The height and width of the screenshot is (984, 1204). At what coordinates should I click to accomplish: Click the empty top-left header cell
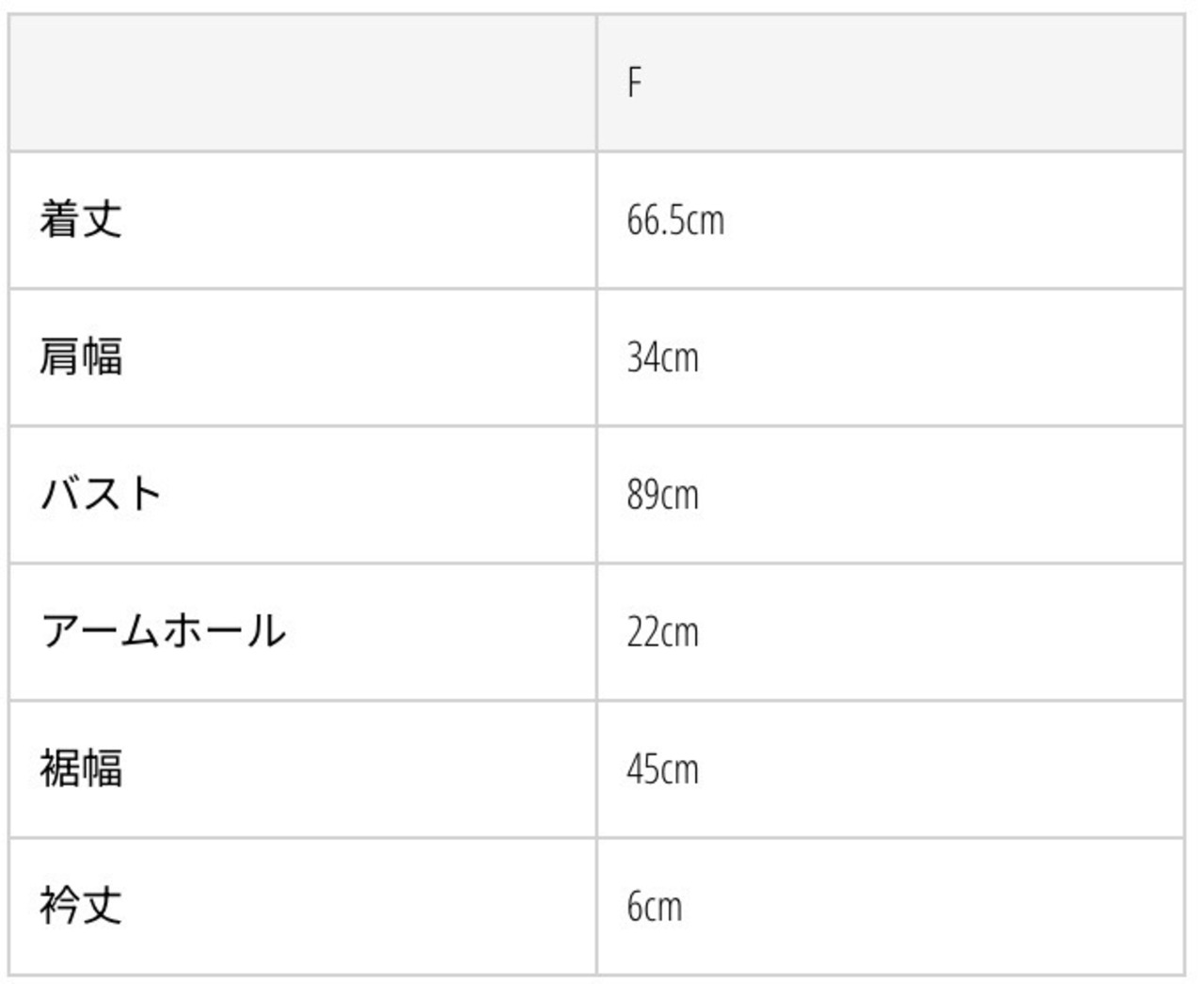(303, 83)
